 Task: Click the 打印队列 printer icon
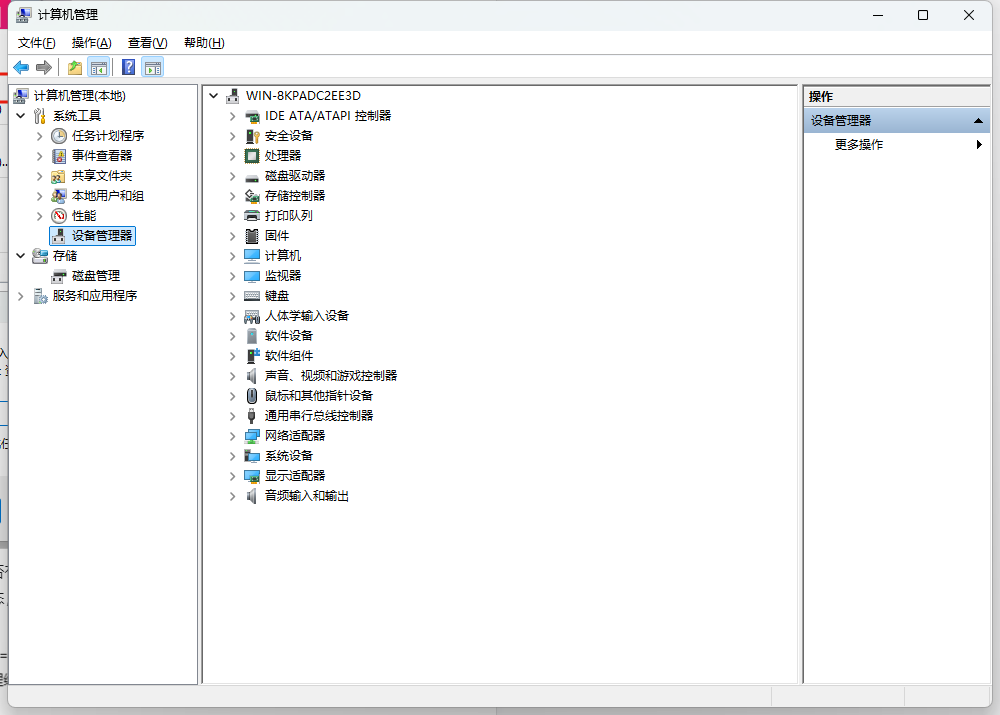pyautogui.click(x=252, y=216)
